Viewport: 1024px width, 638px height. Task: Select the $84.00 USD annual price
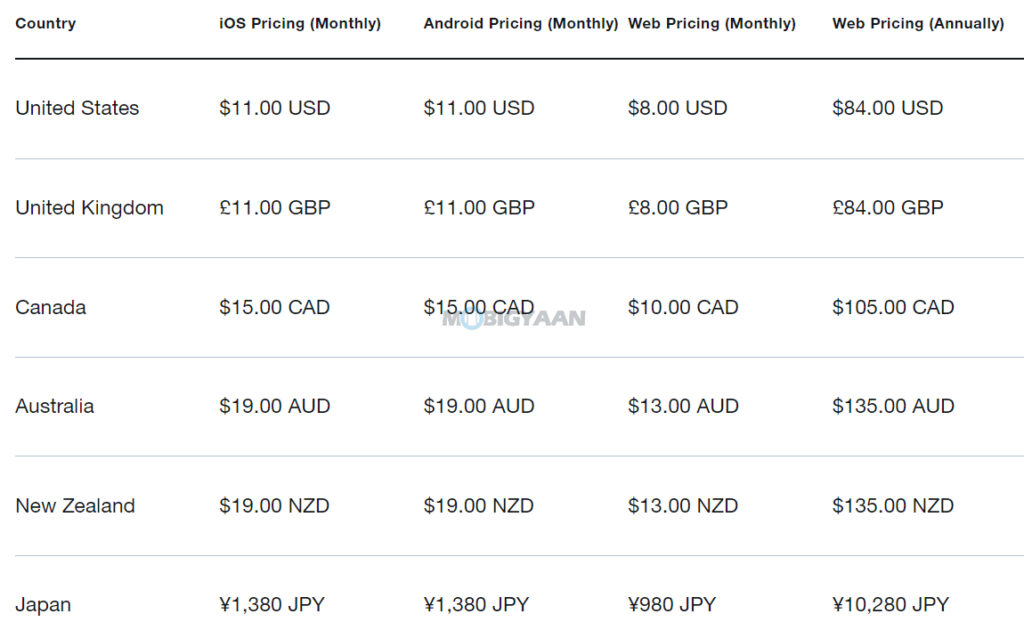pos(888,108)
